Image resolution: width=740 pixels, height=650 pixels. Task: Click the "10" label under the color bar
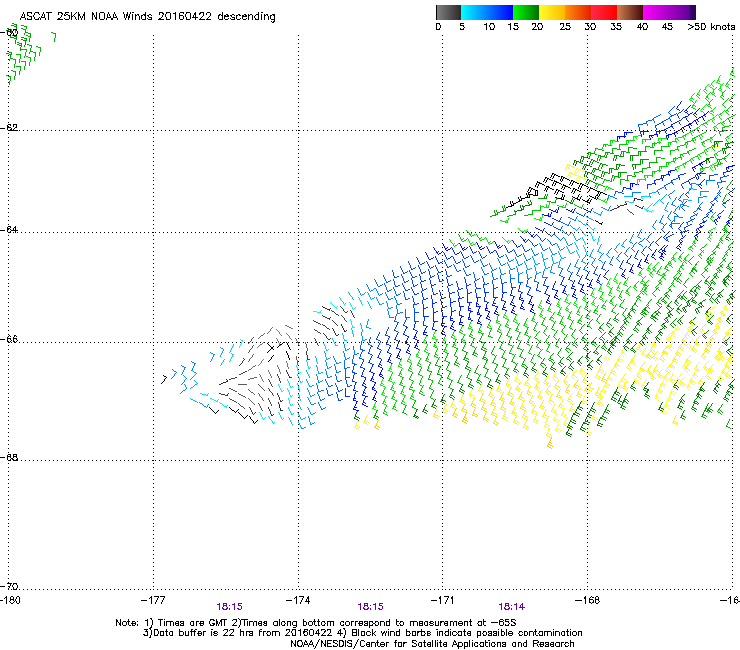pyautogui.click(x=489, y=27)
